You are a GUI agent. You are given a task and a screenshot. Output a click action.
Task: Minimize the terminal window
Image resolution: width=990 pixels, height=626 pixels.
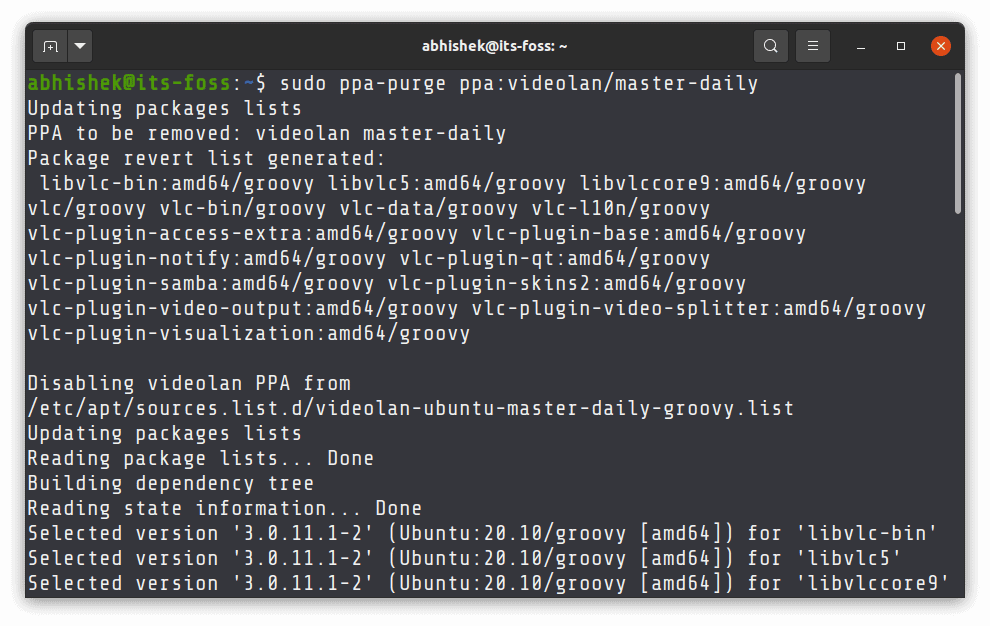(x=861, y=46)
